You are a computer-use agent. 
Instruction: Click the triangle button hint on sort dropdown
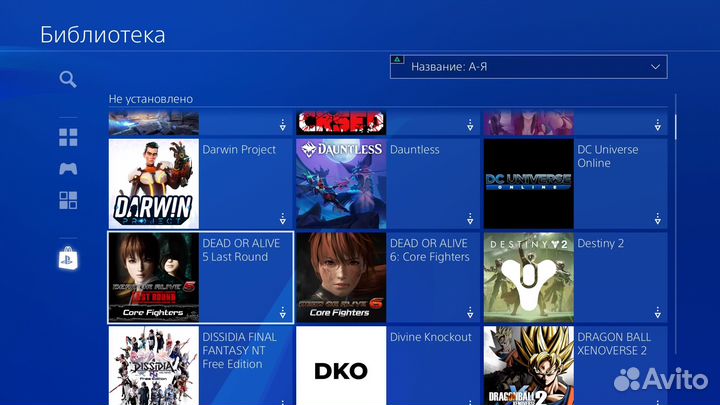point(397,59)
